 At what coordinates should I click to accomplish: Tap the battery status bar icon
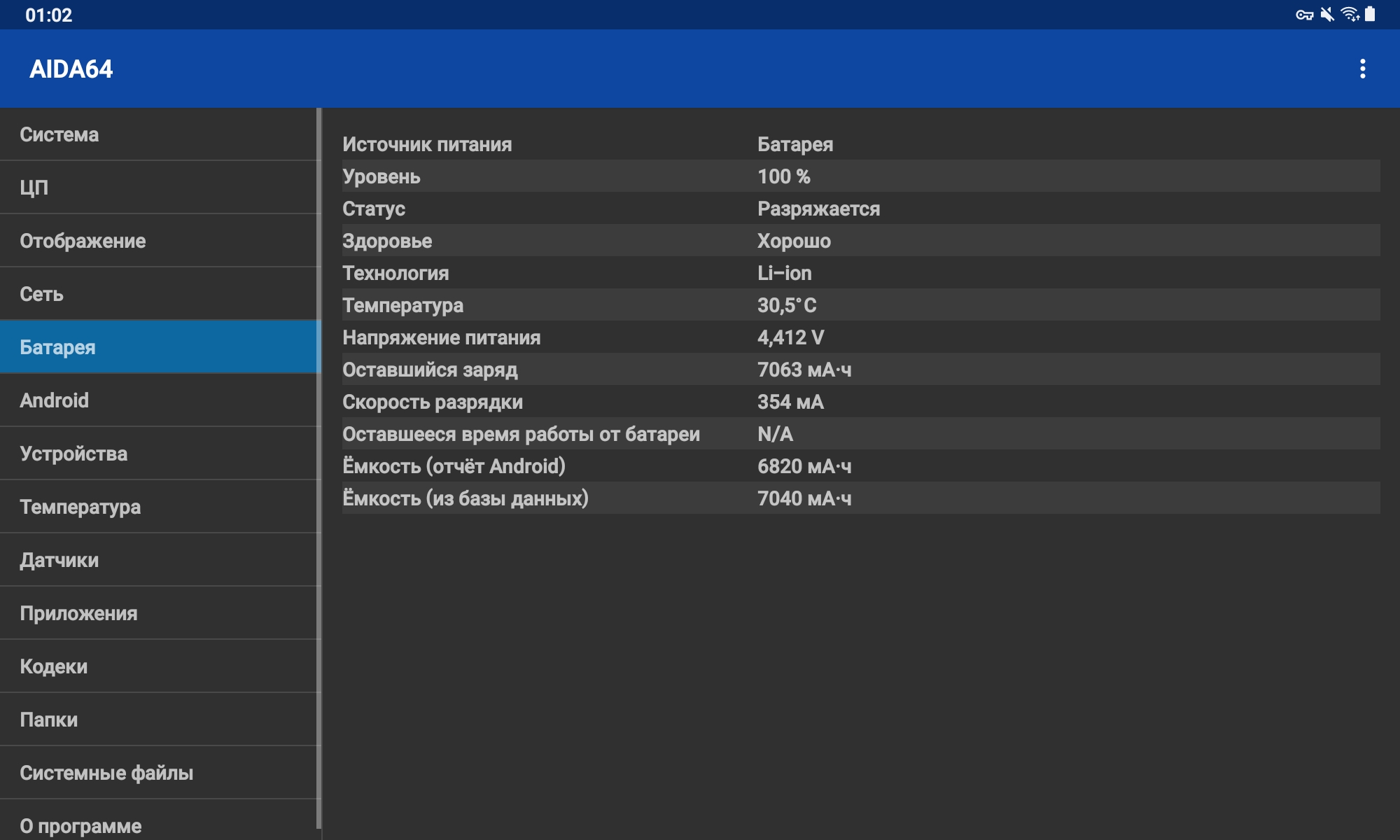pos(1371,15)
